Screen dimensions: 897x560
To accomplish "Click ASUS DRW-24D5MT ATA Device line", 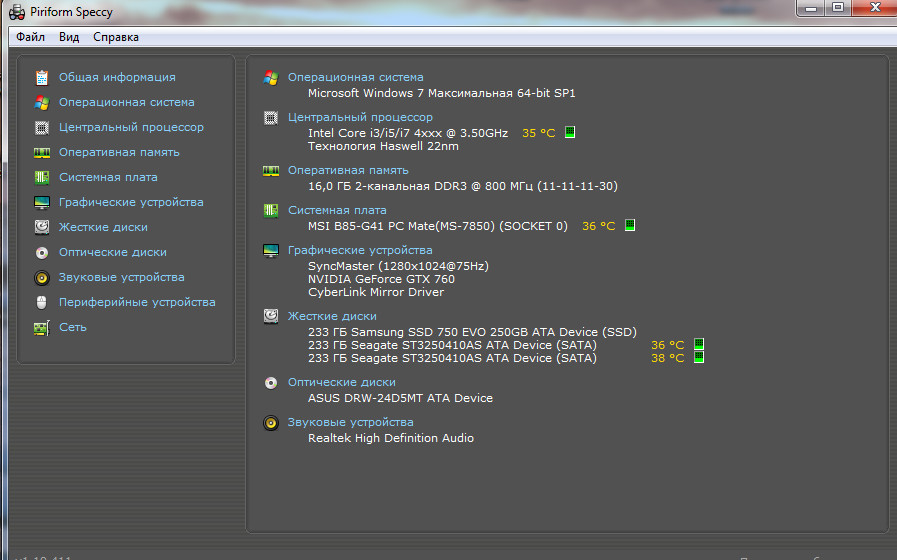I will tap(400, 398).
